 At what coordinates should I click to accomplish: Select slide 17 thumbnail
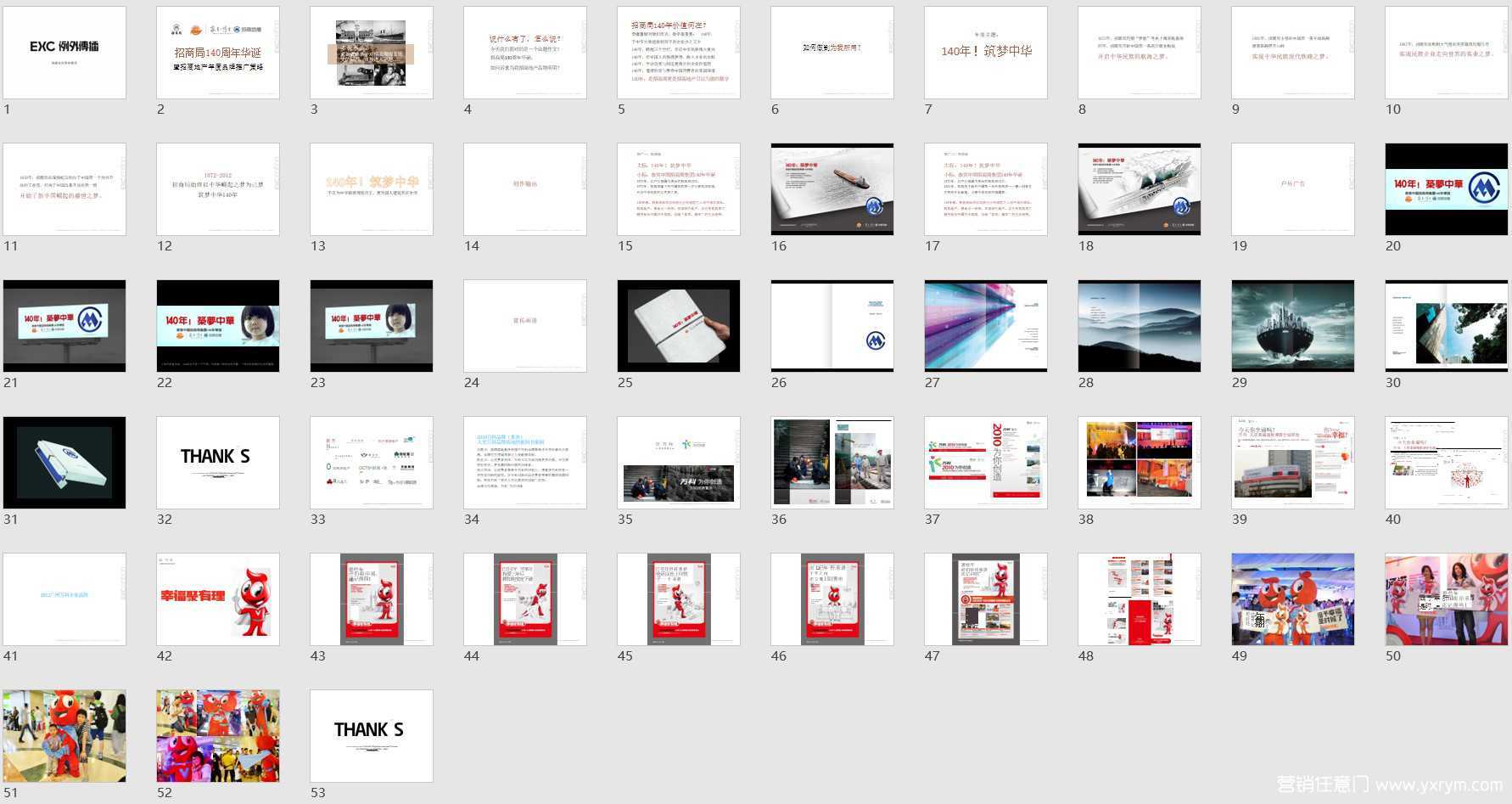[986, 189]
